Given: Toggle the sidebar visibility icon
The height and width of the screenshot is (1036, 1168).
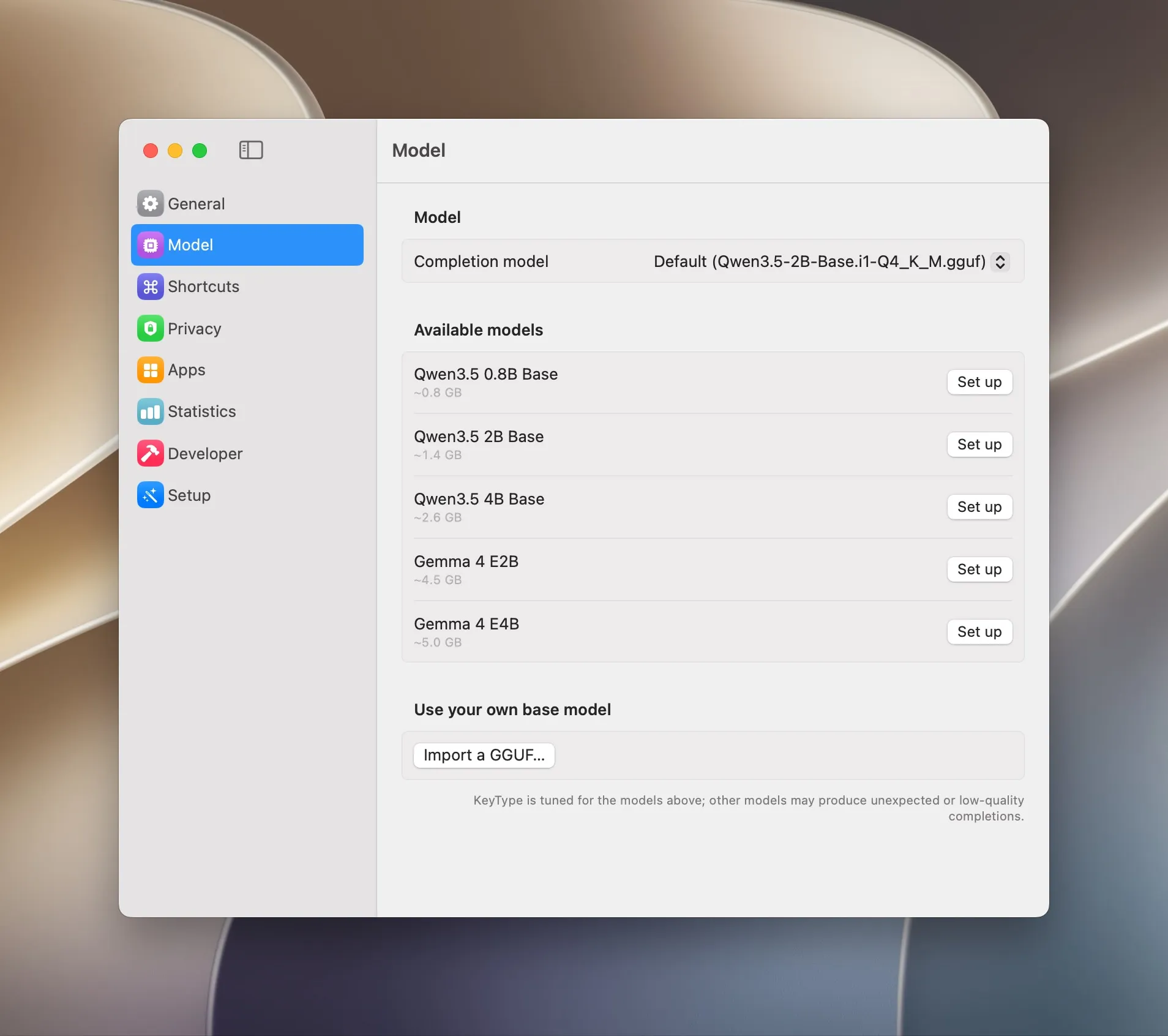Looking at the screenshot, I should pos(251,150).
